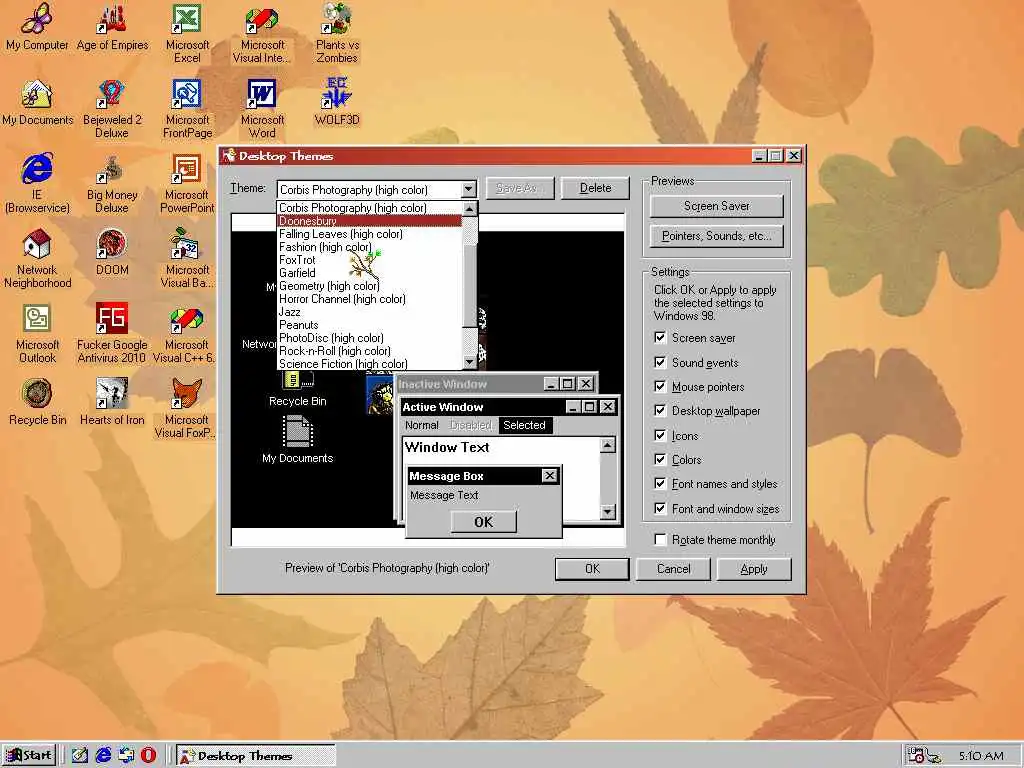The height and width of the screenshot is (768, 1024).
Task: Select the Microsoft Outlook desktop icon
Action: point(37,333)
